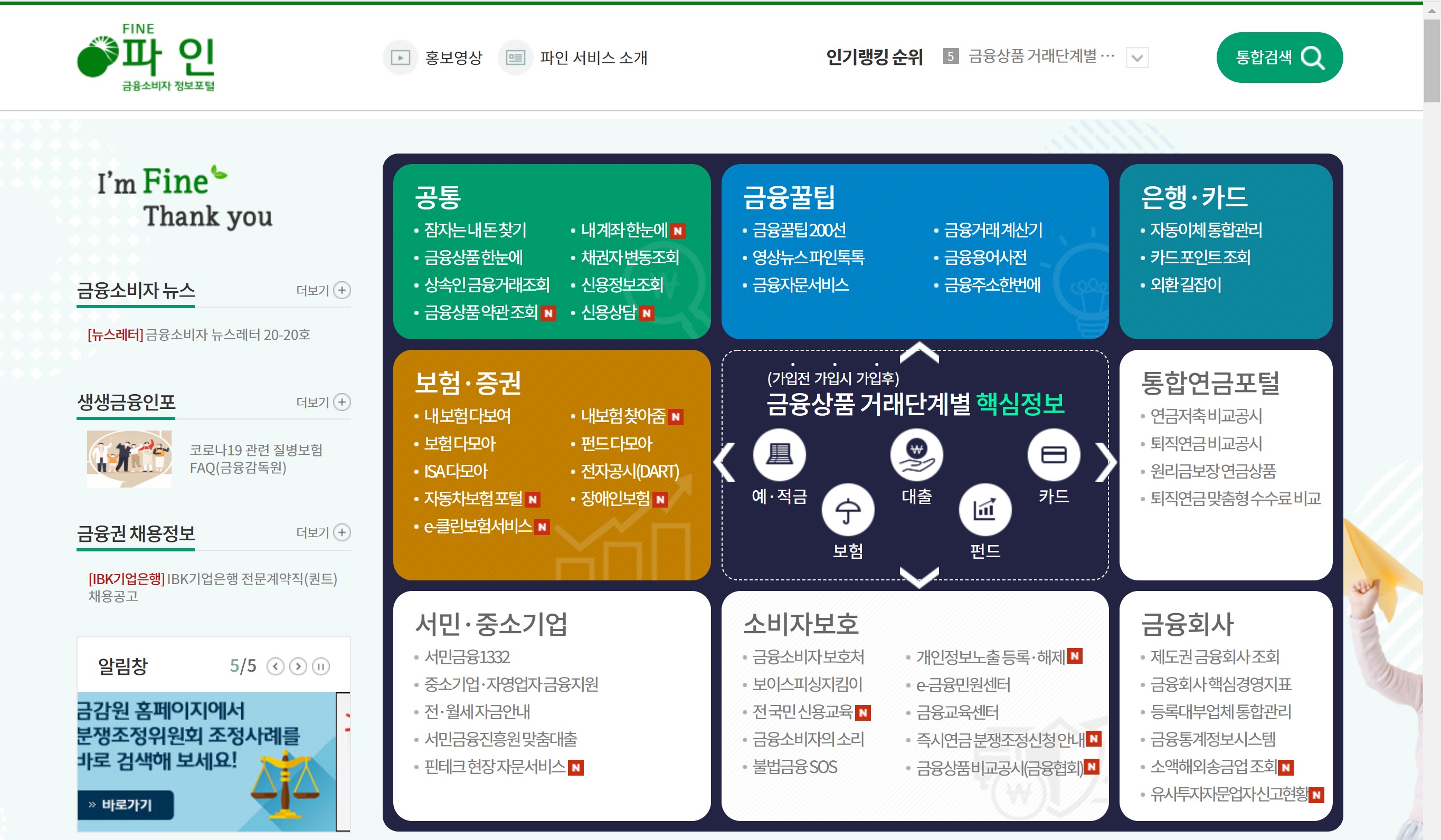Pause the 알림창 banner rotation
The image size is (1441, 840).
(x=321, y=666)
